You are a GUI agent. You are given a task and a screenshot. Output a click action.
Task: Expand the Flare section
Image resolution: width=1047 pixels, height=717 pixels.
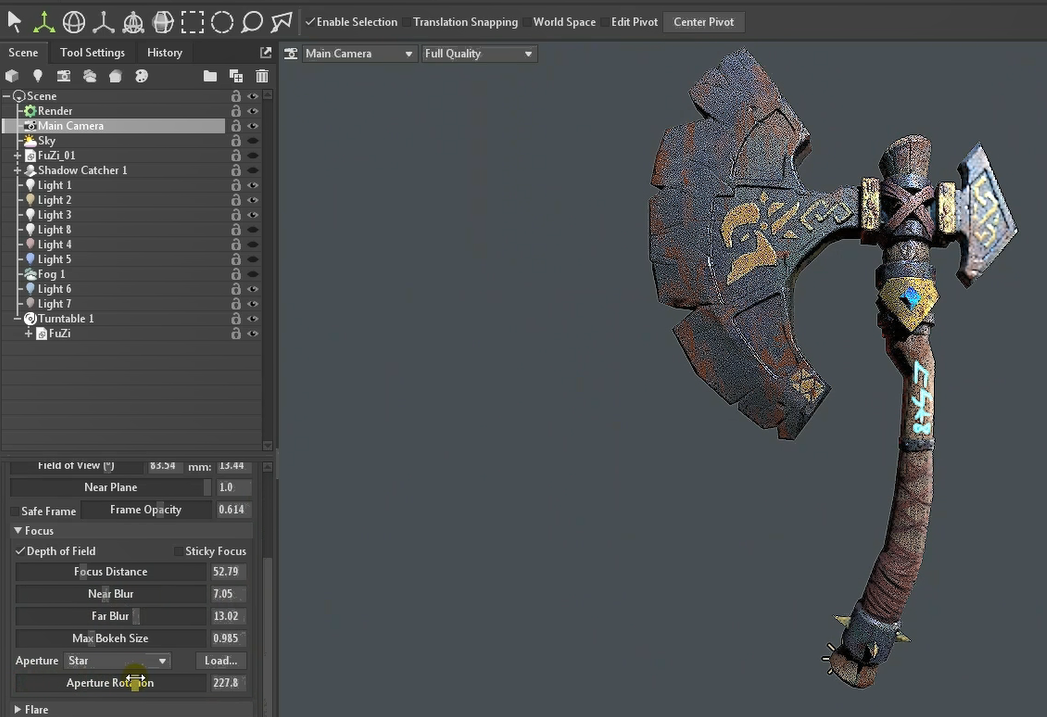tap(18, 710)
